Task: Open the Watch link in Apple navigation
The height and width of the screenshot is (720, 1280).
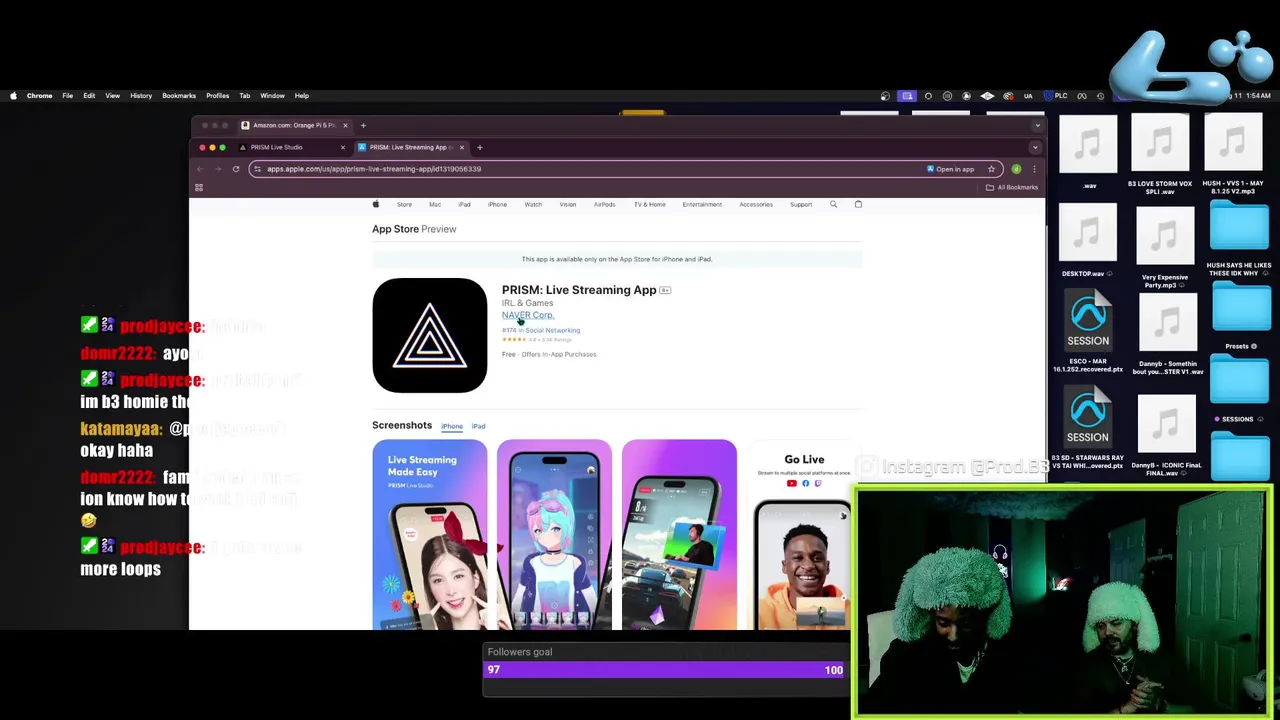Action: pos(533,204)
